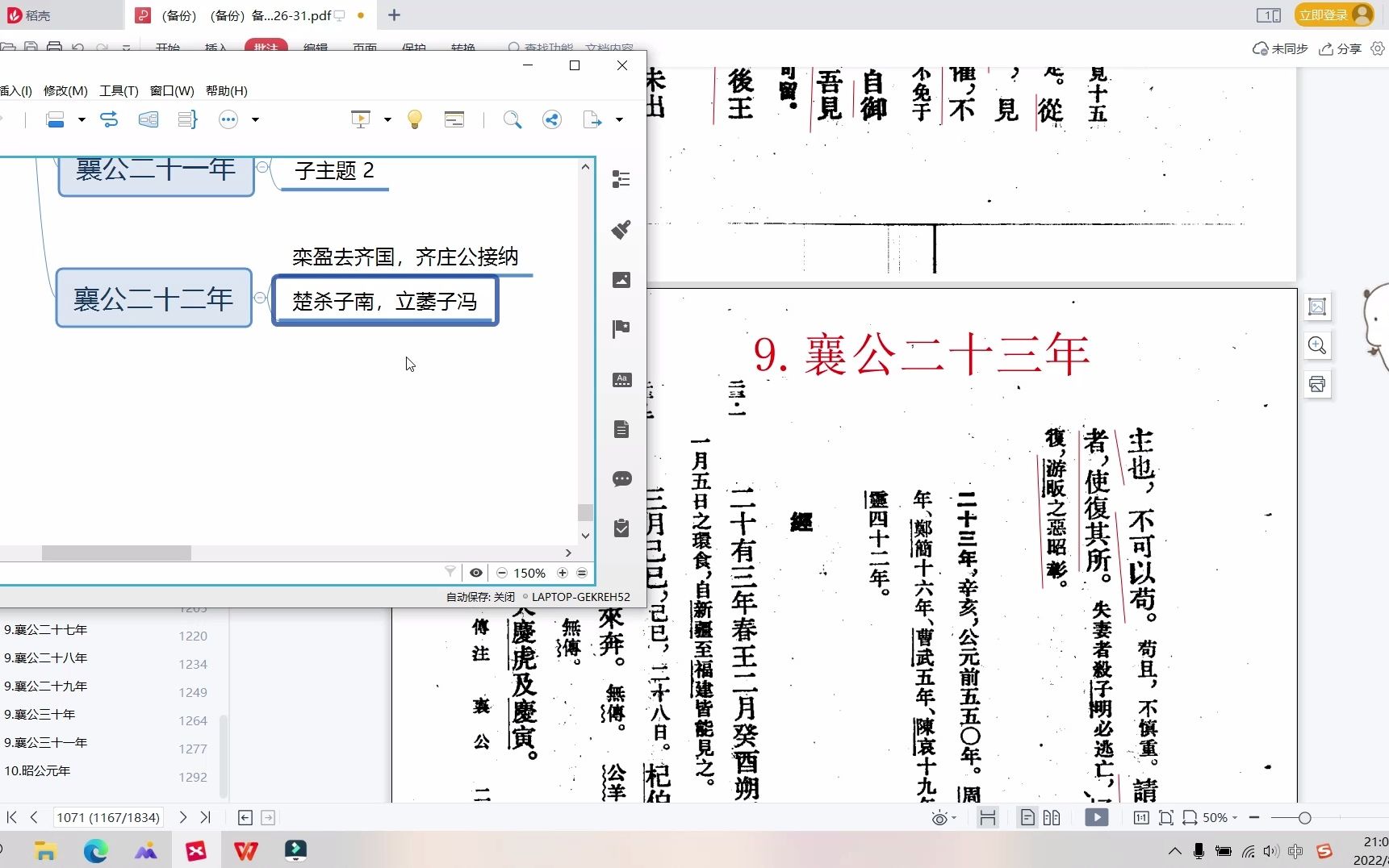Screen dimensions: 1389x868
Task: Click the page number input field 1071
Action: (108, 817)
